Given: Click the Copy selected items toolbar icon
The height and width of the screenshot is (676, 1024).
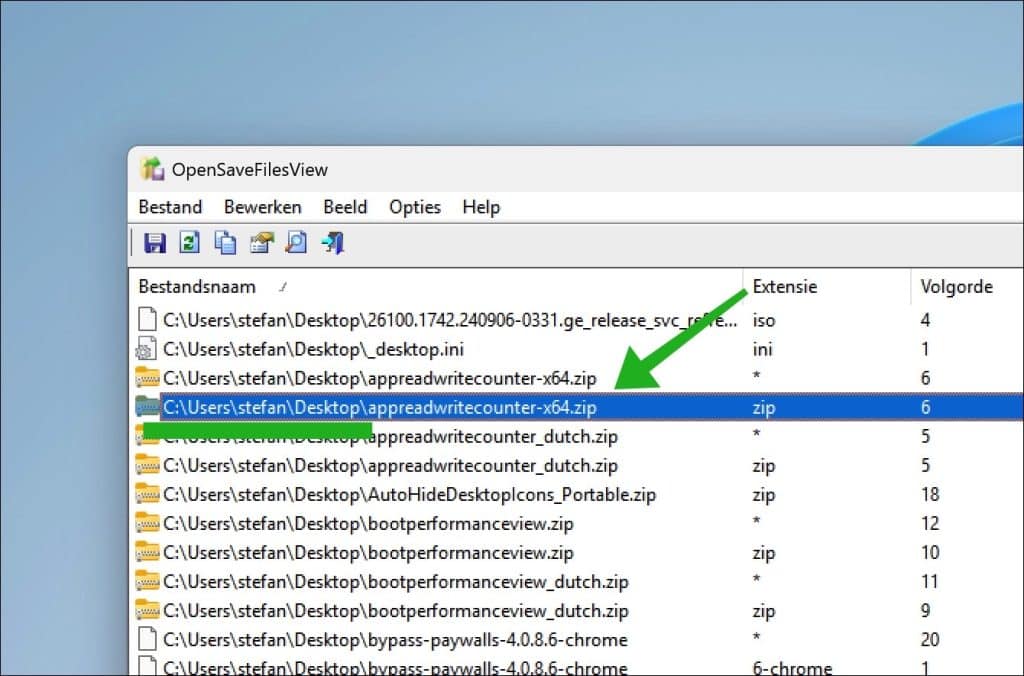Looking at the screenshot, I should coord(225,242).
